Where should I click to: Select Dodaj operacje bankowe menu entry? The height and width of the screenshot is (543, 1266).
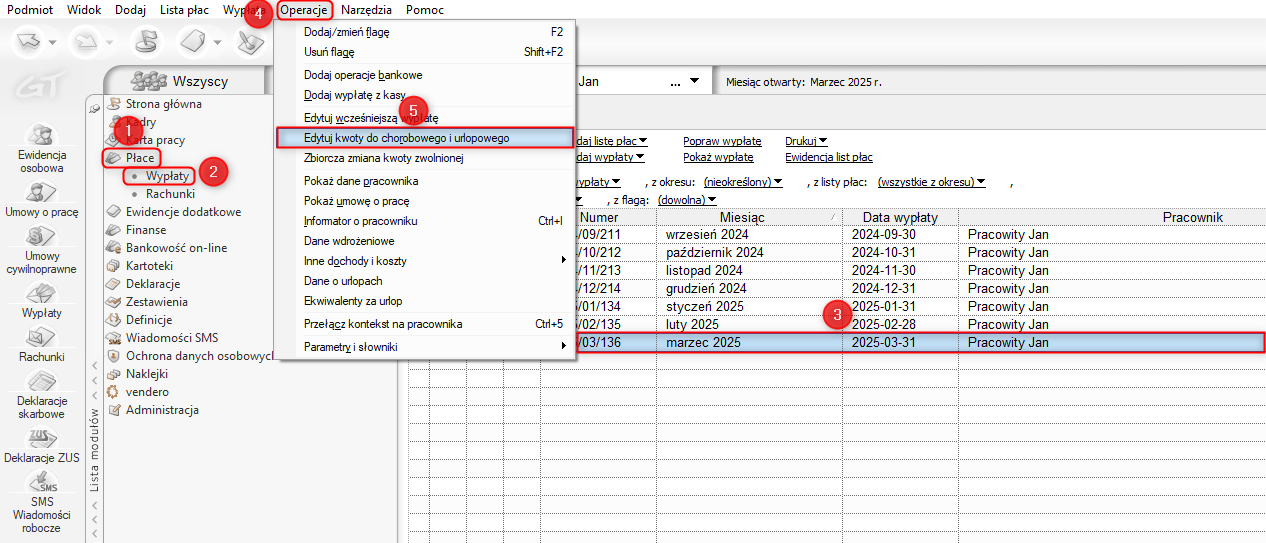coord(425,75)
